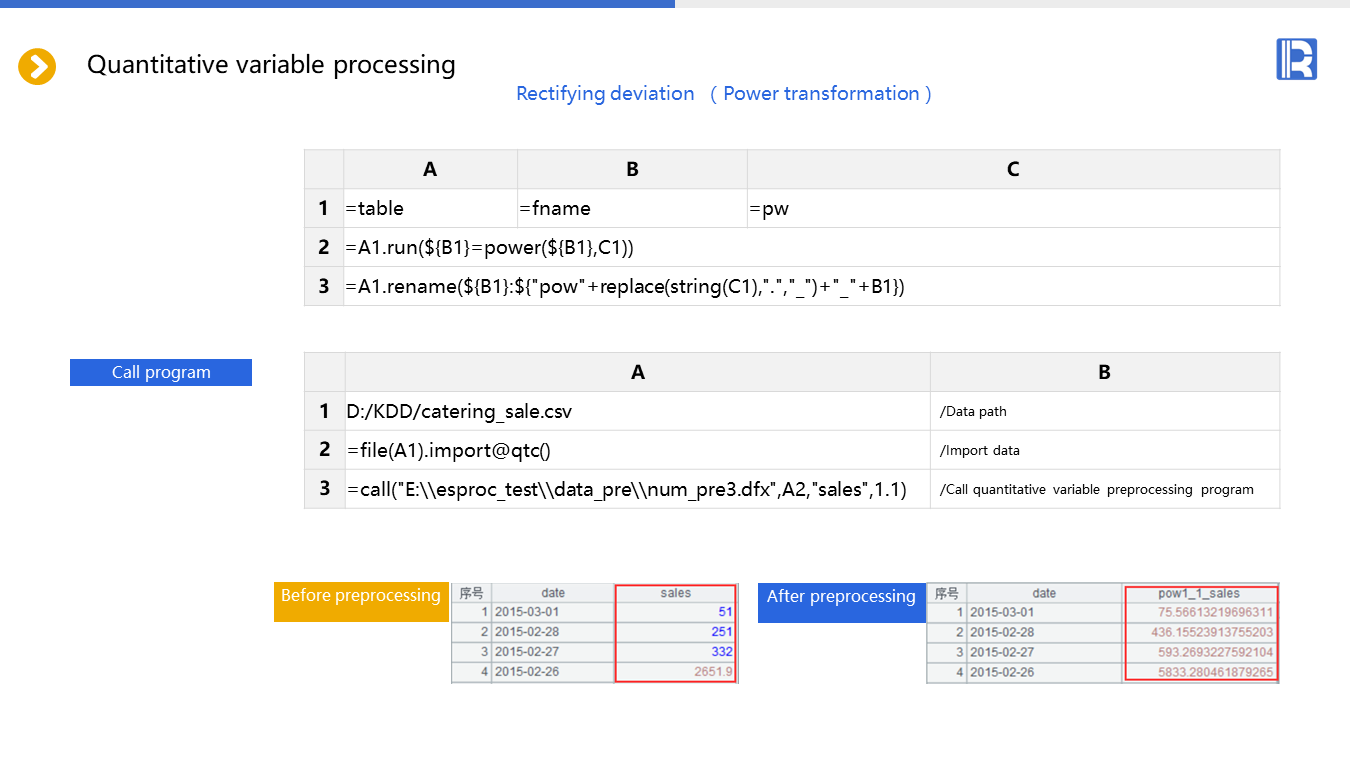
Task: Click sales value 51
Action: coord(676,612)
